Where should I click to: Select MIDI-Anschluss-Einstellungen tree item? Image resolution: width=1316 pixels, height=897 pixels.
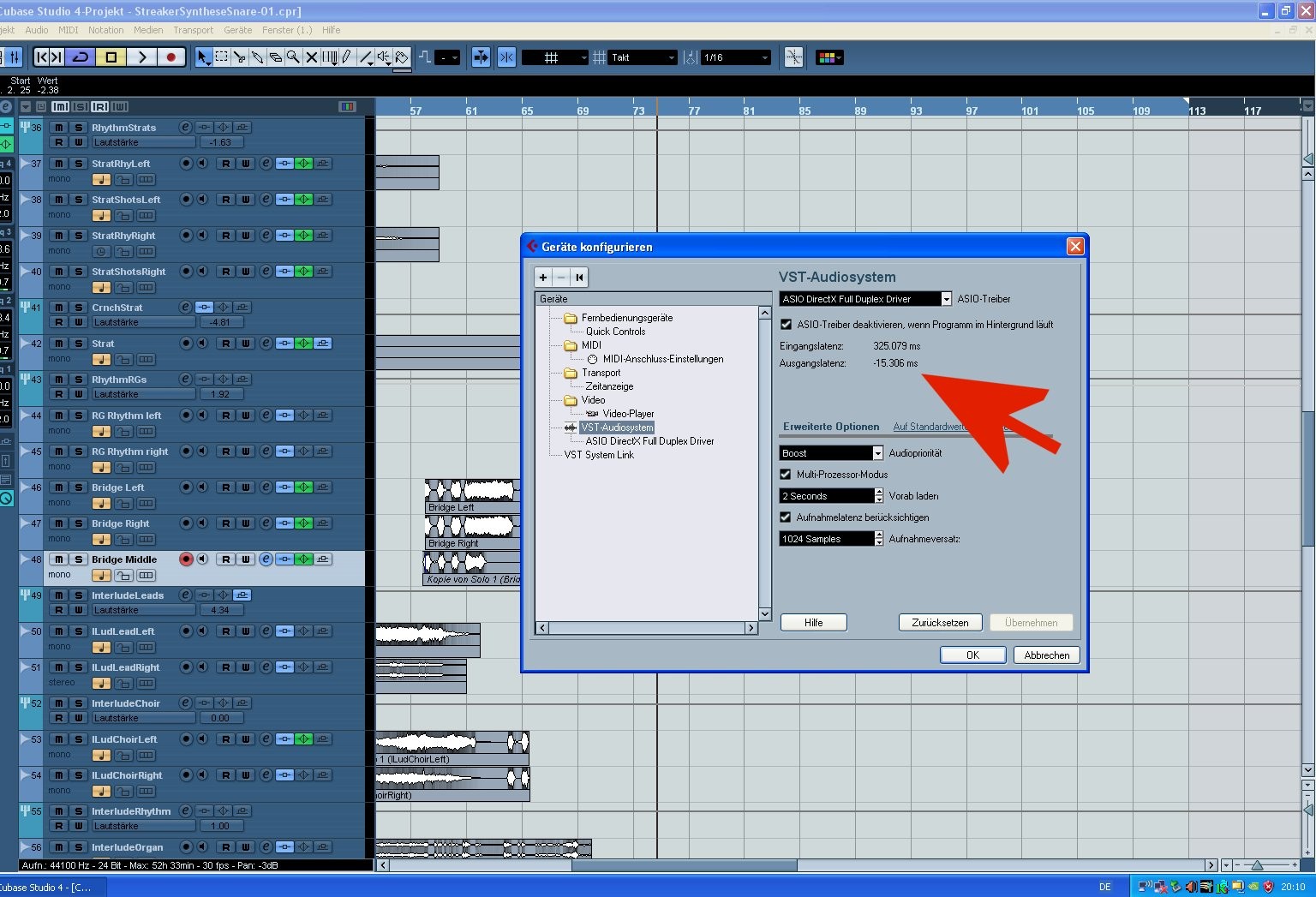(x=662, y=359)
